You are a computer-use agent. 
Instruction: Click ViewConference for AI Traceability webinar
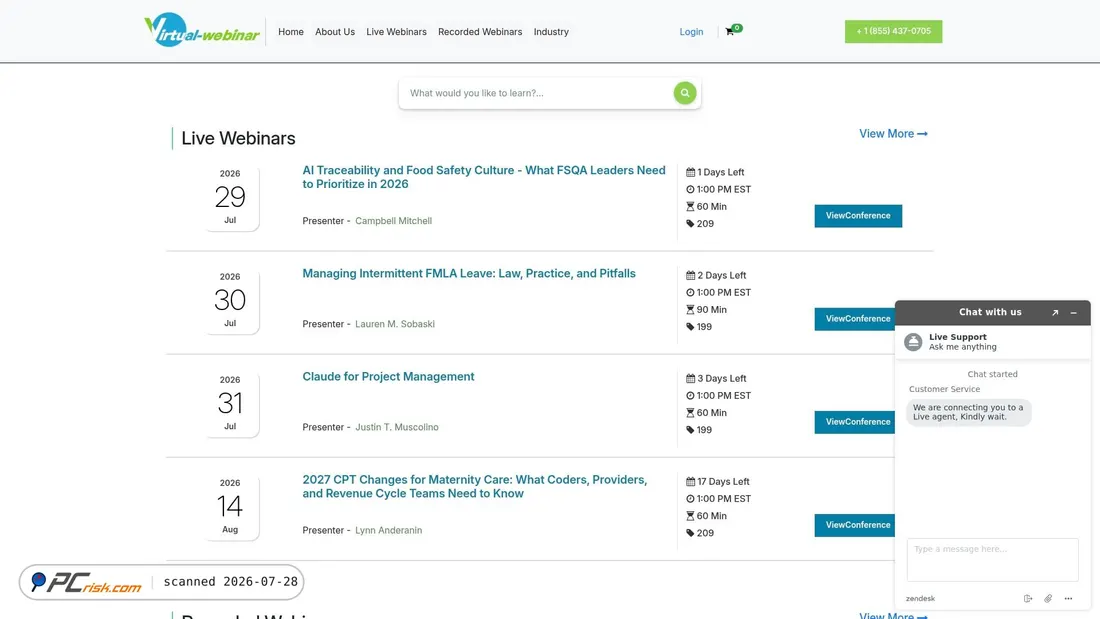pyautogui.click(x=858, y=215)
